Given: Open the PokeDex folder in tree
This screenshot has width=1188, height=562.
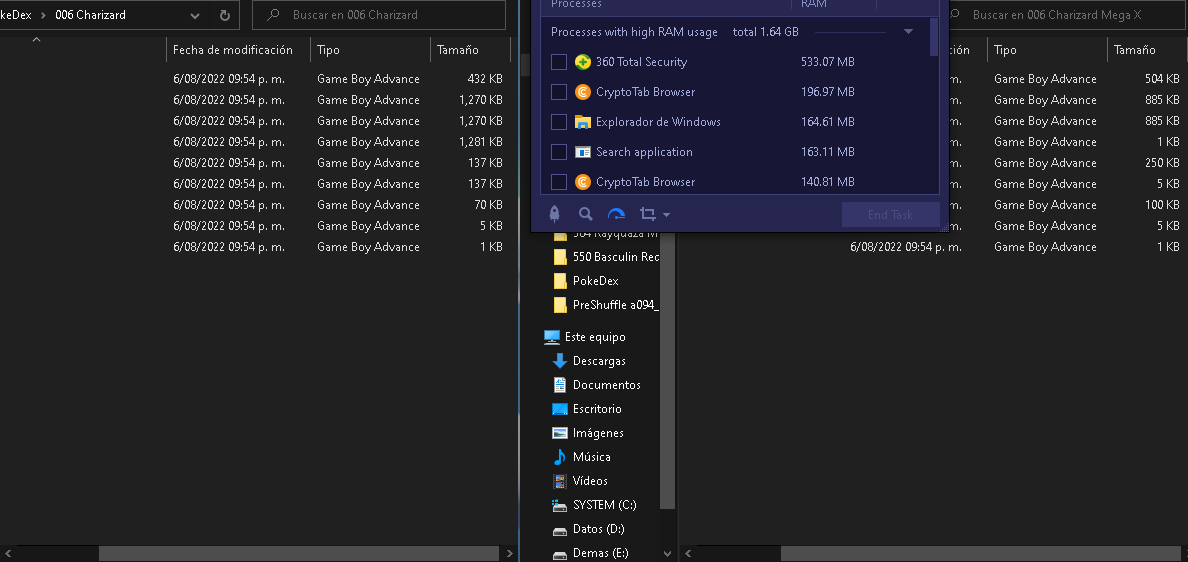Looking at the screenshot, I should click(595, 281).
